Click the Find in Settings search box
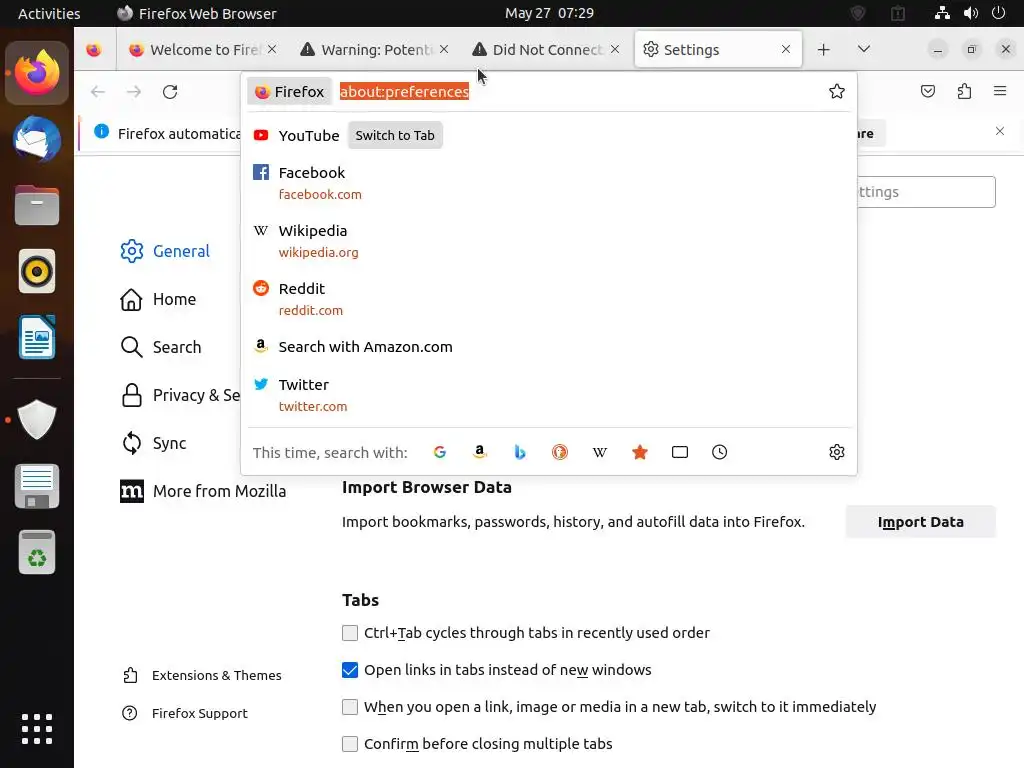Screen dimensions: 1024x768 [x=926, y=192]
